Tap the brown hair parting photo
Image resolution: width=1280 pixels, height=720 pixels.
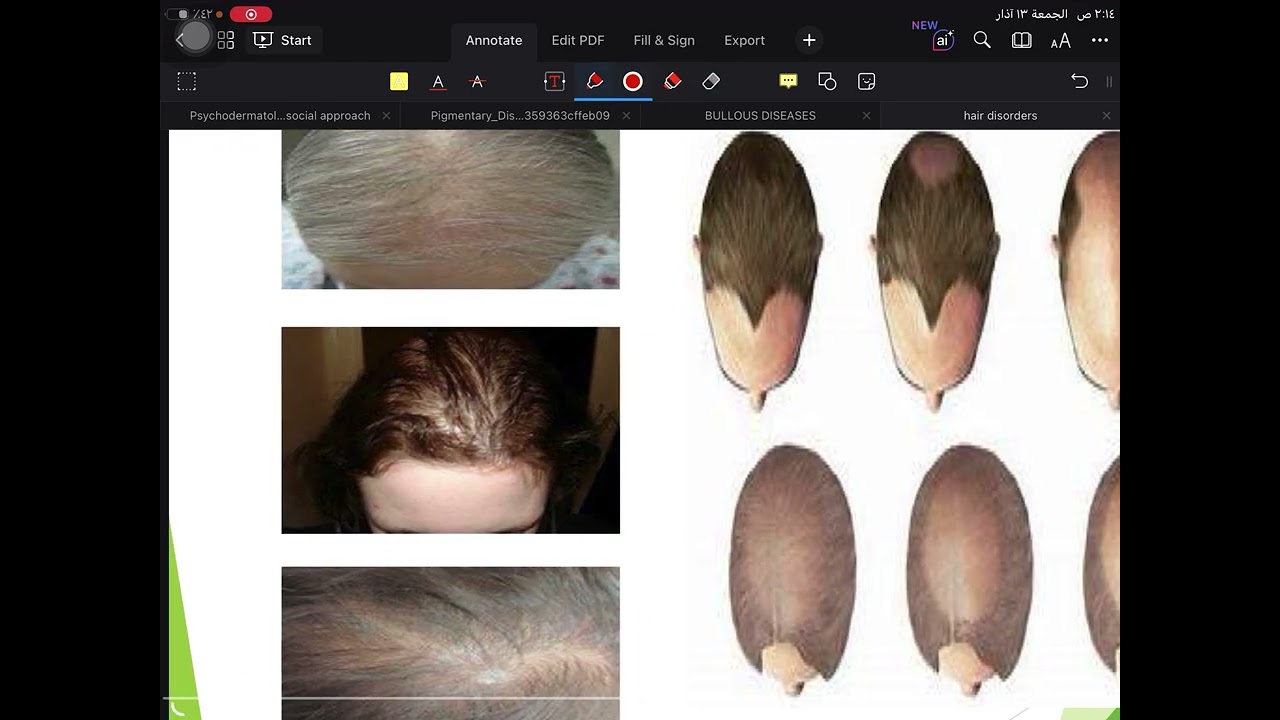click(x=451, y=430)
